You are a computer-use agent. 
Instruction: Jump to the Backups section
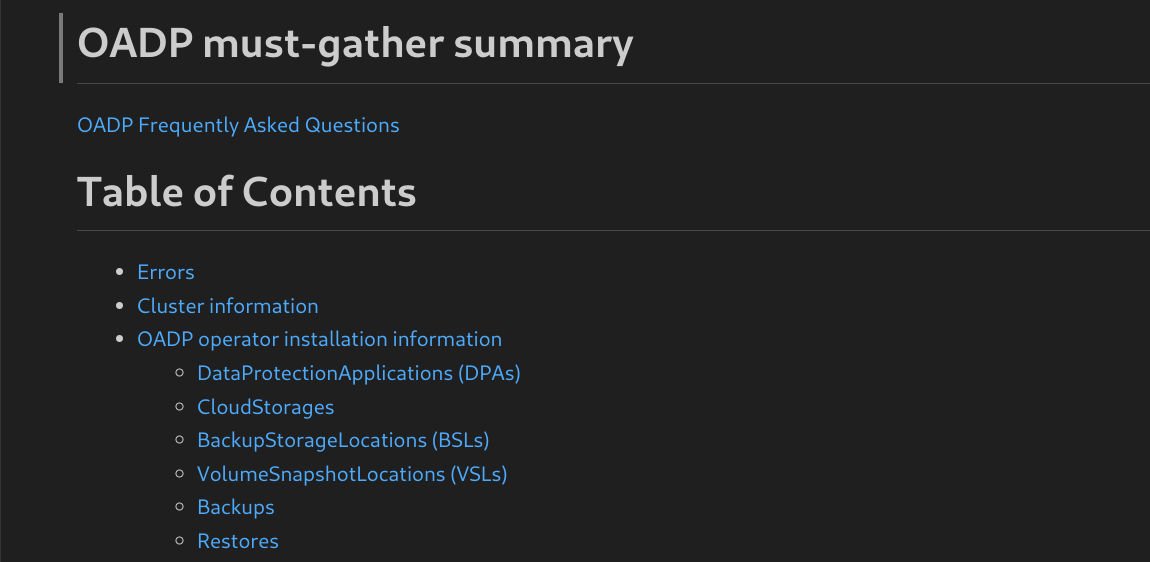coord(236,507)
